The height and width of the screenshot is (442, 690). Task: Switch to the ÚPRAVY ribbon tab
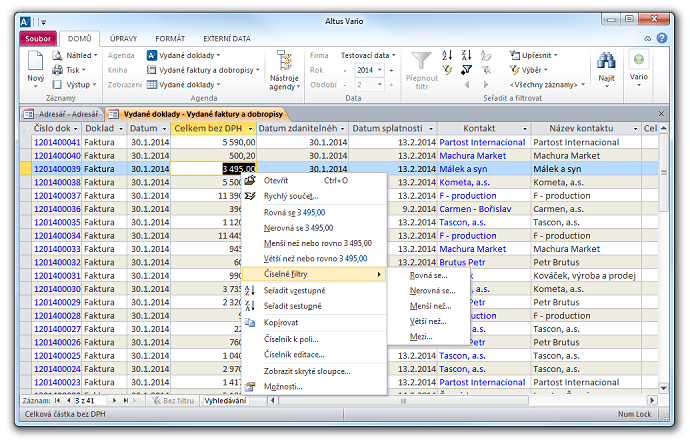coord(124,39)
